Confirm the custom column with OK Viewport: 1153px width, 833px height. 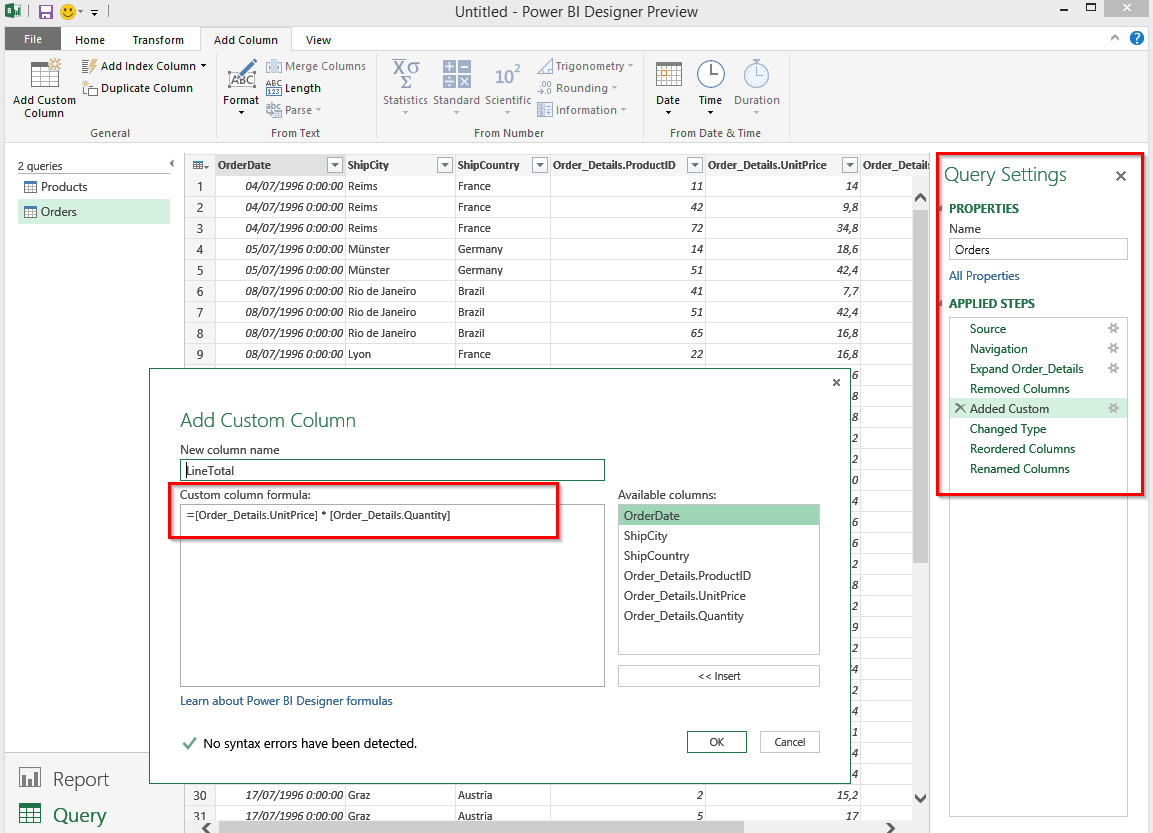717,742
